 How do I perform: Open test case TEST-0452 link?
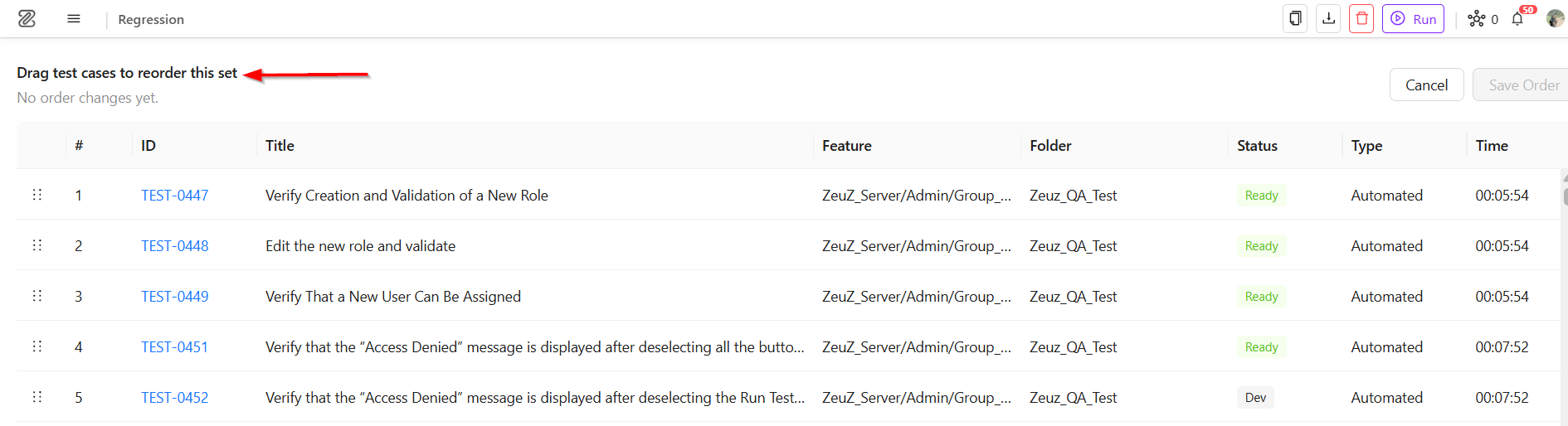pos(174,397)
